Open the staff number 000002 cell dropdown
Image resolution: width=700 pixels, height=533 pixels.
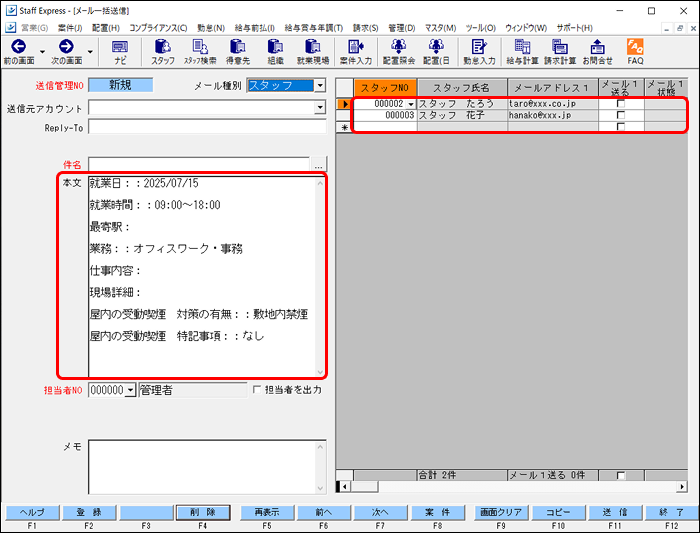coord(411,104)
